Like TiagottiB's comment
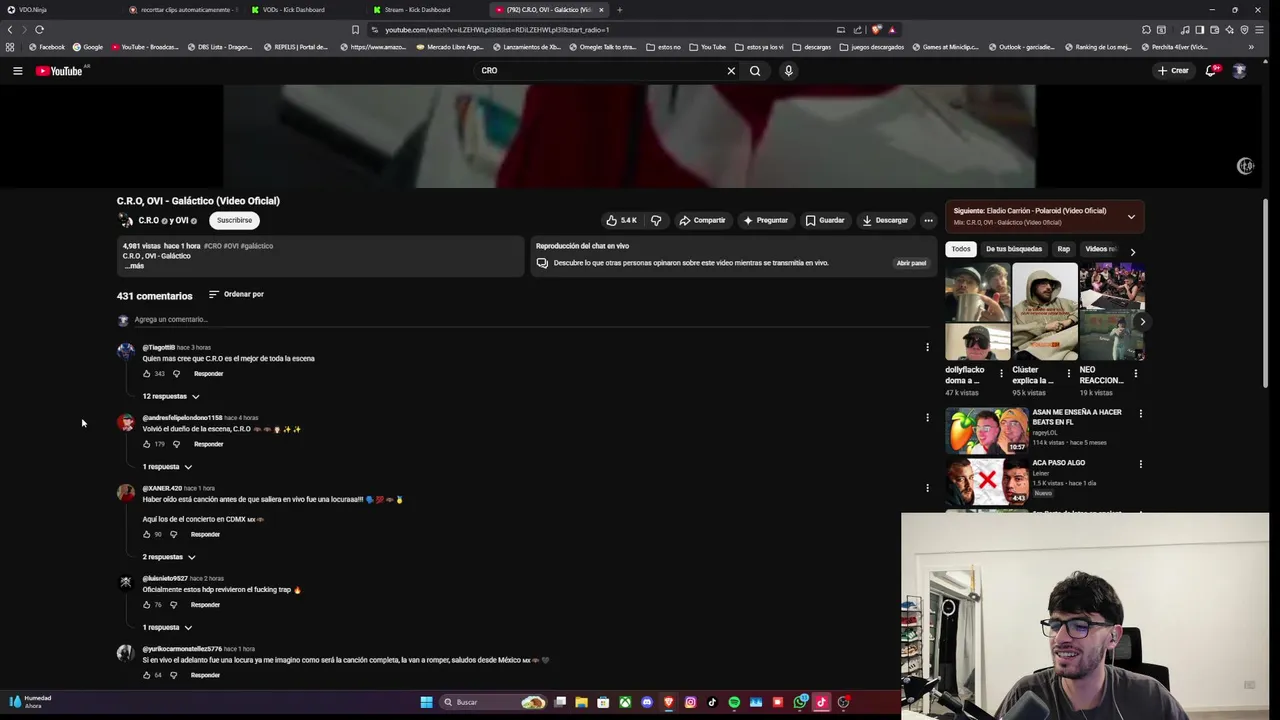Screen dimensions: 1280x720 tap(146, 374)
